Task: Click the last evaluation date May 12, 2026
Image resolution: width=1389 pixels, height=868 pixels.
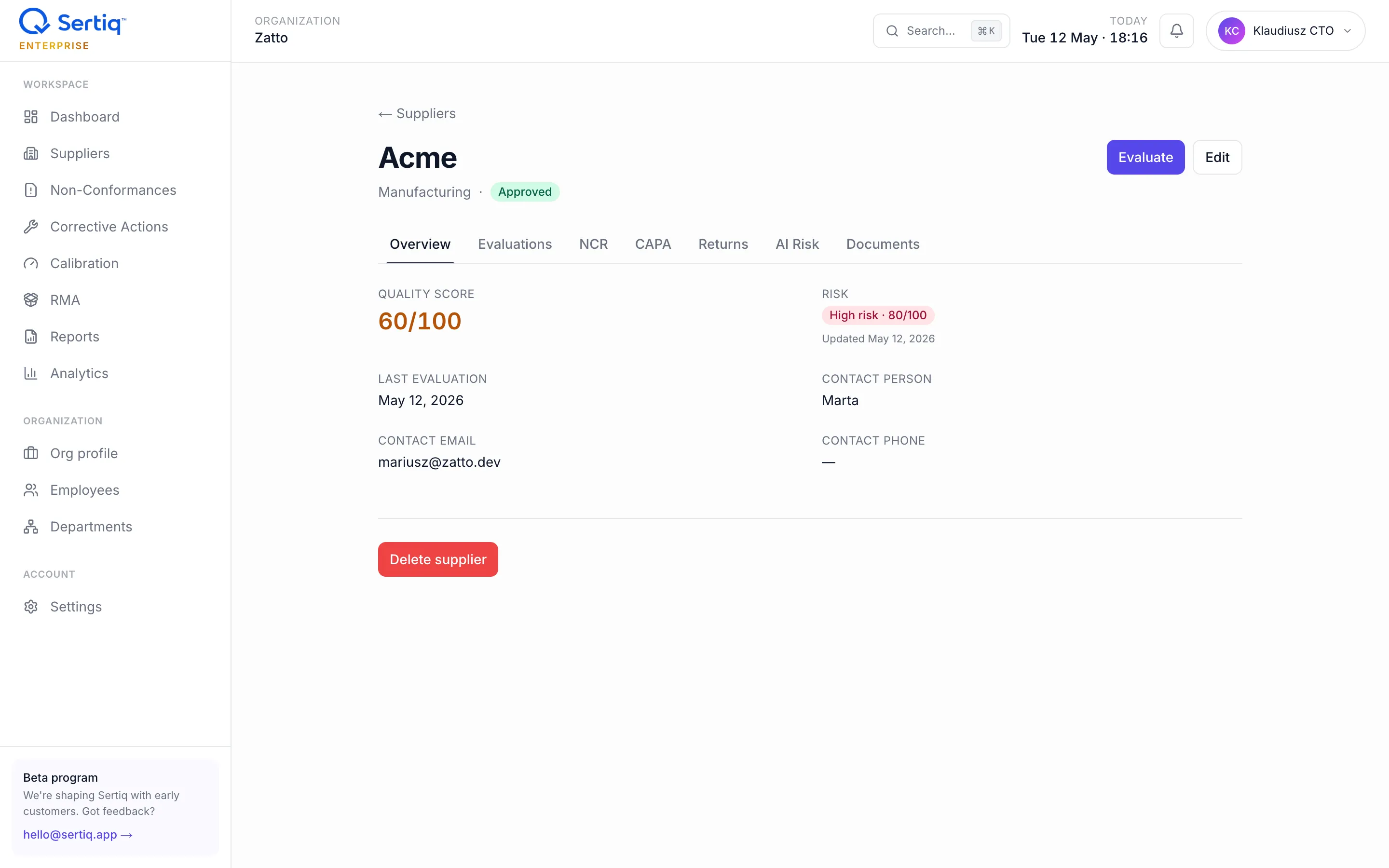Action: (x=421, y=400)
